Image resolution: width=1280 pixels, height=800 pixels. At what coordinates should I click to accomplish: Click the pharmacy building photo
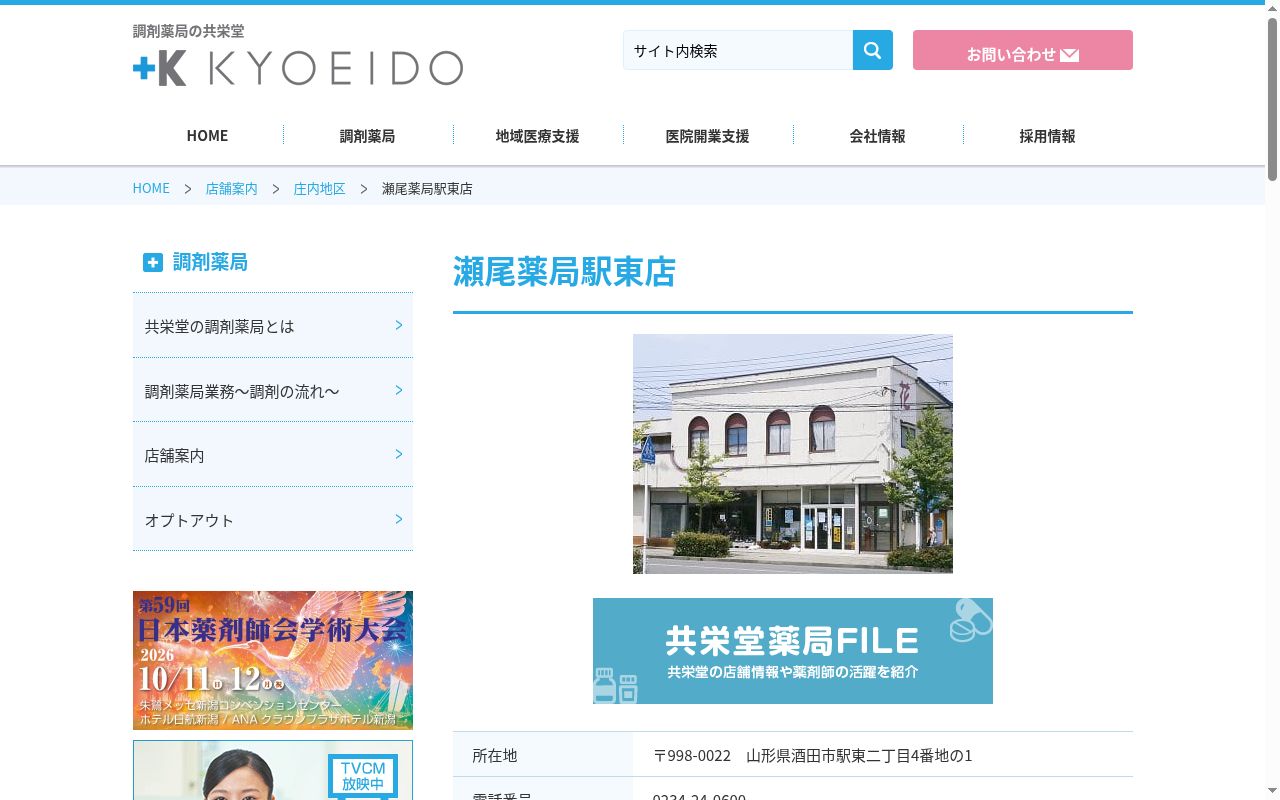tap(793, 454)
